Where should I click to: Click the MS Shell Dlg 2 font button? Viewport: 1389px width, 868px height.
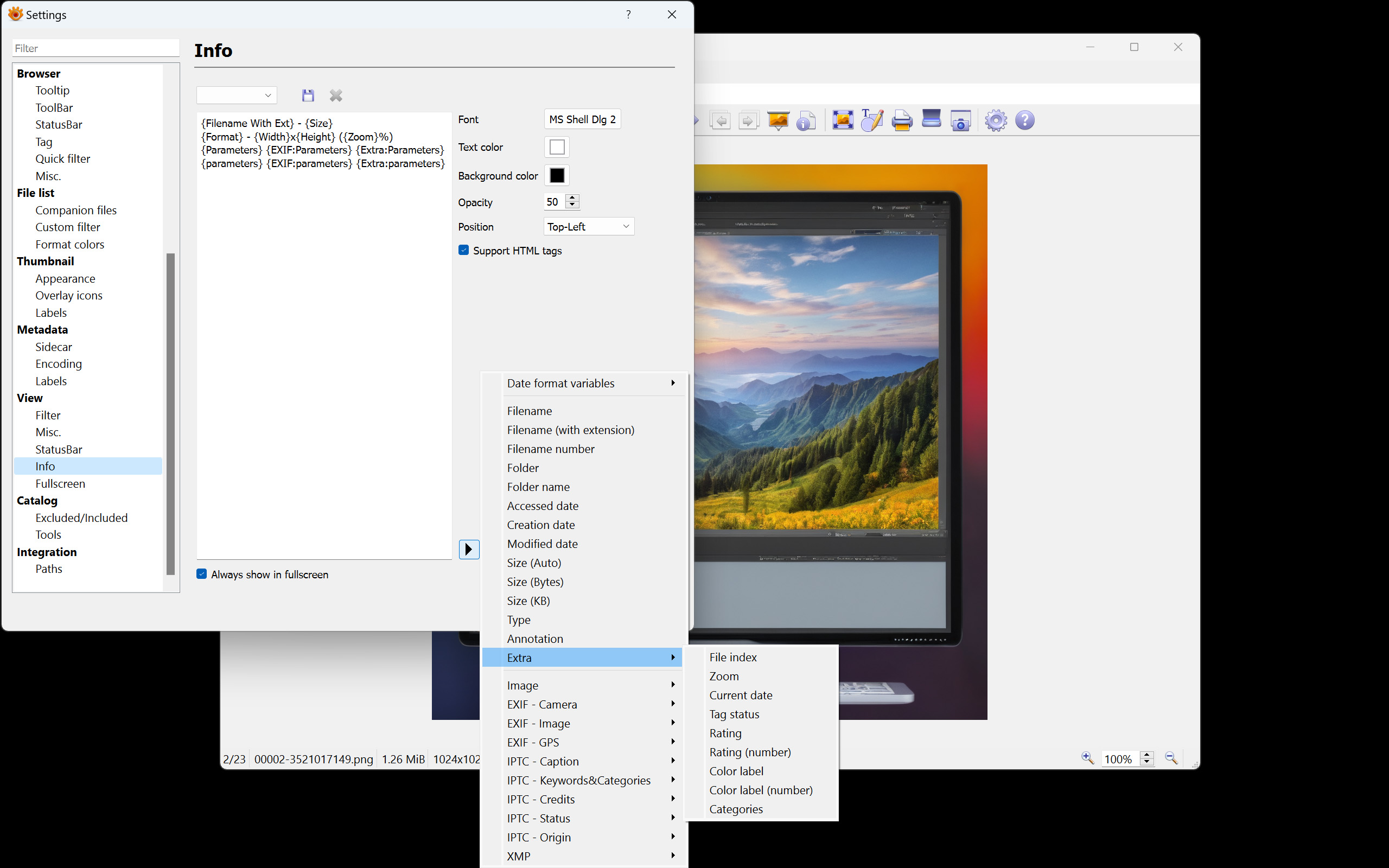582,119
